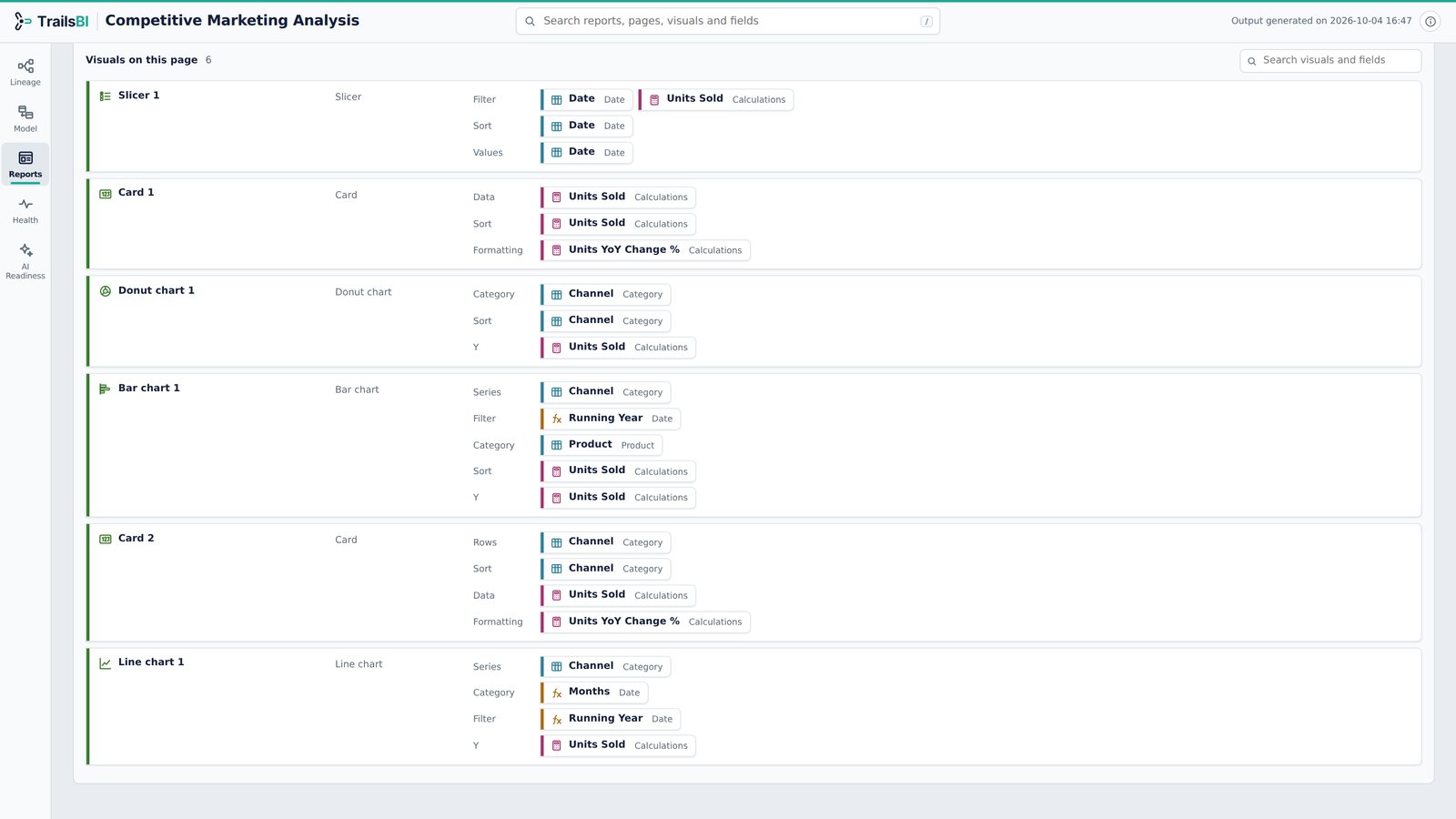1456x819 pixels.
Task: Click the Card 2 visual icon
Action: [x=106, y=539]
